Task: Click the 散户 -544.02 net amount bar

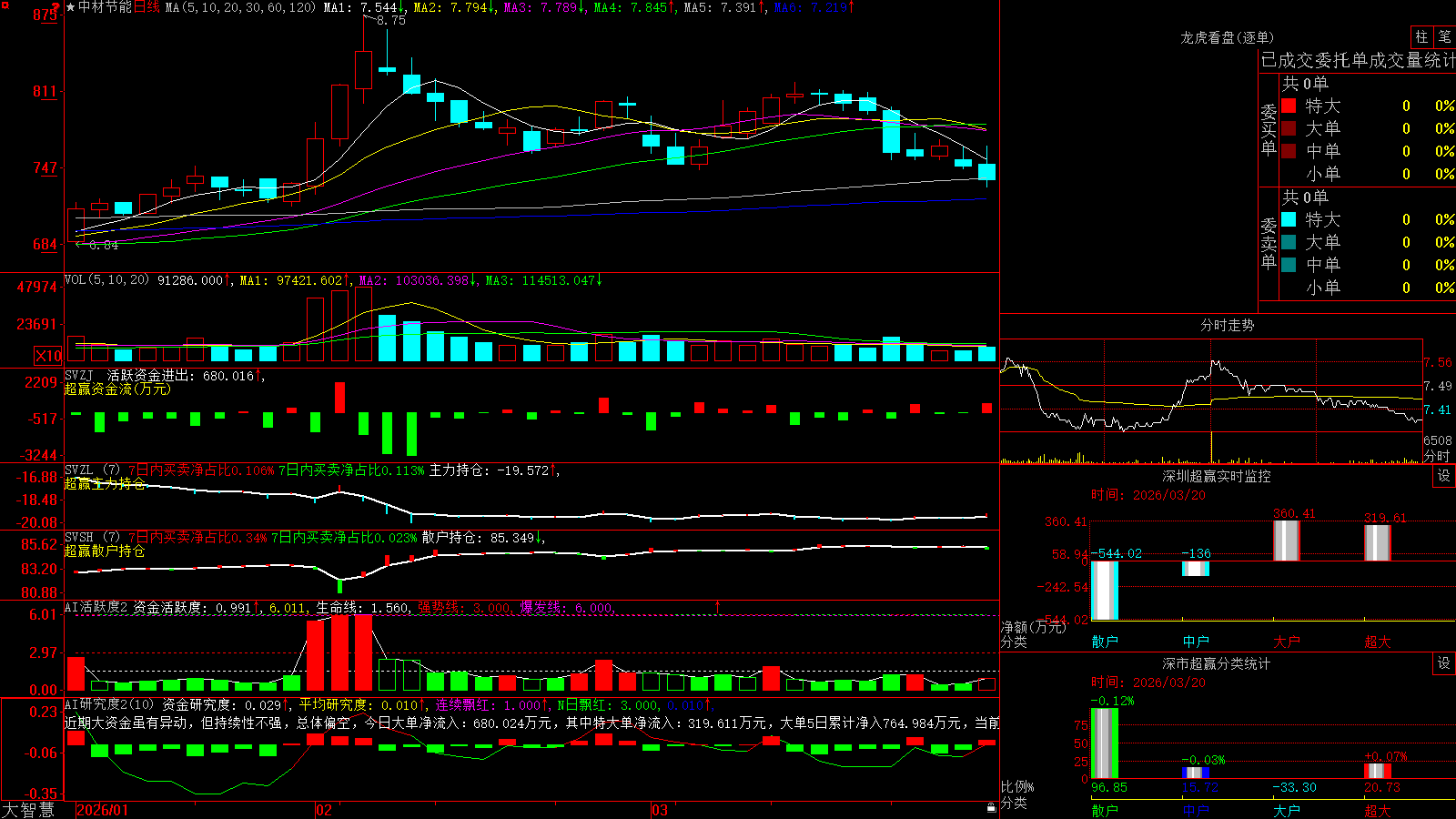Action: [x=1105, y=591]
